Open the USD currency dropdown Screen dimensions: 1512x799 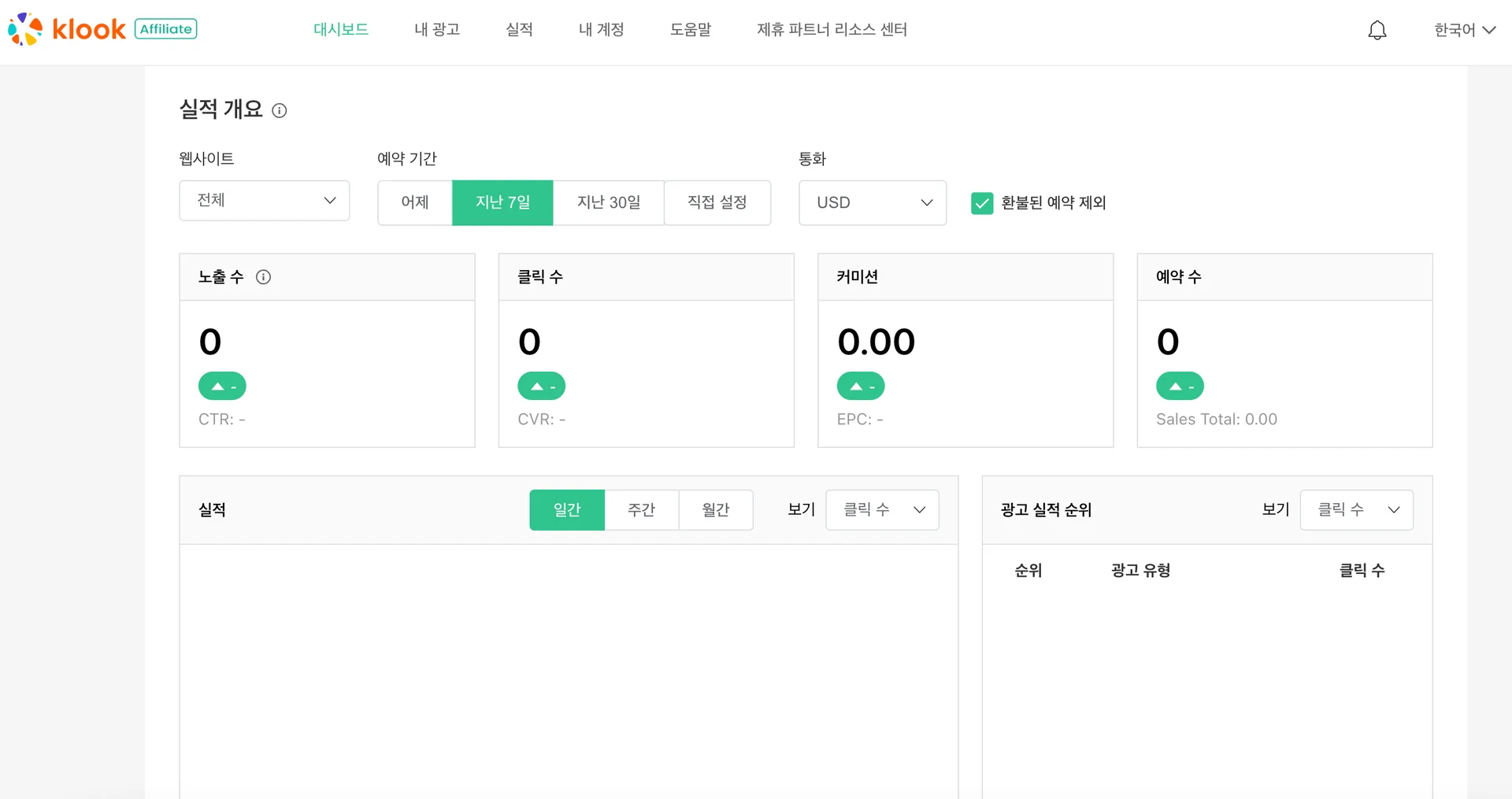(x=873, y=202)
